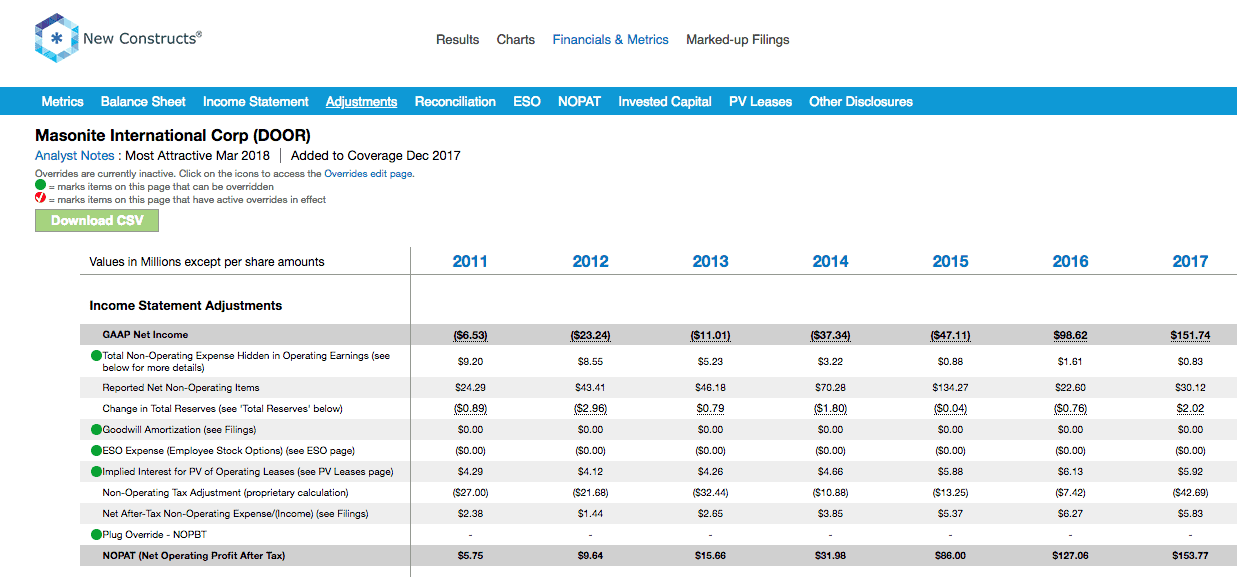Click green override dot for Implied Interest
The image size is (1237, 577).
coord(96,472)
